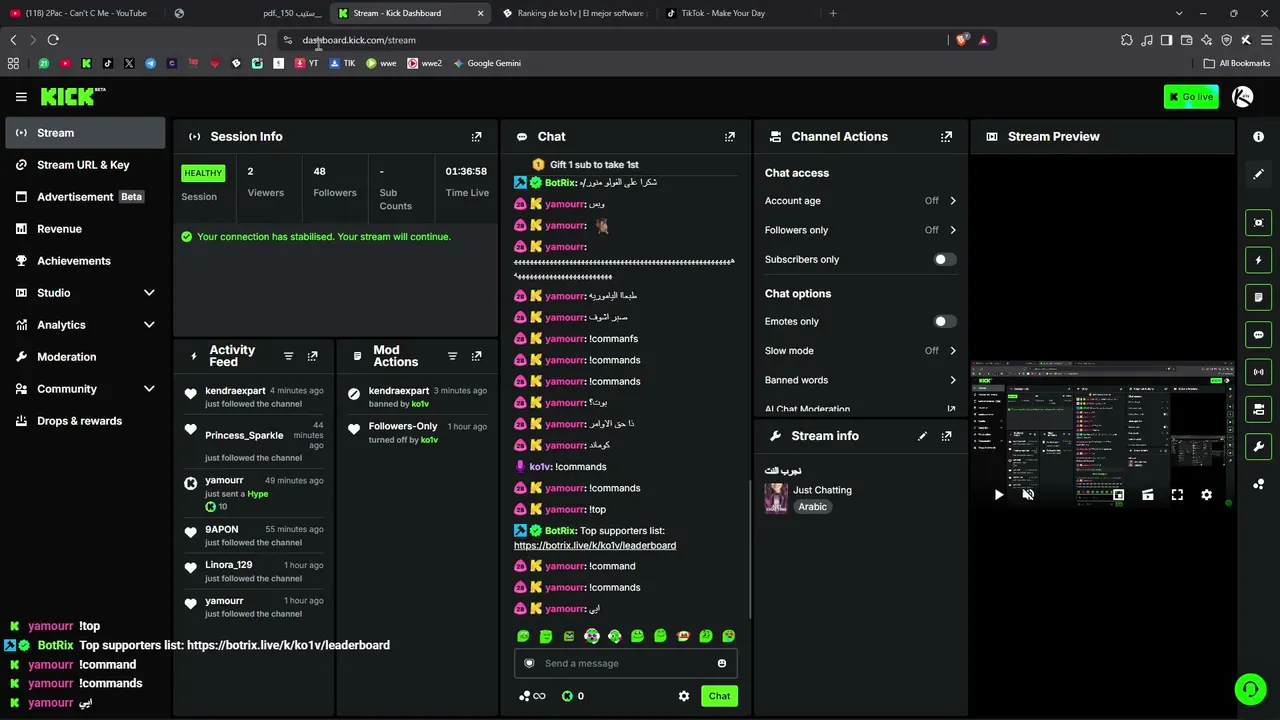Open the All Bookmarks folder
The width and height of the screenshot is (1280, 720).
[x=1237, y=63]
